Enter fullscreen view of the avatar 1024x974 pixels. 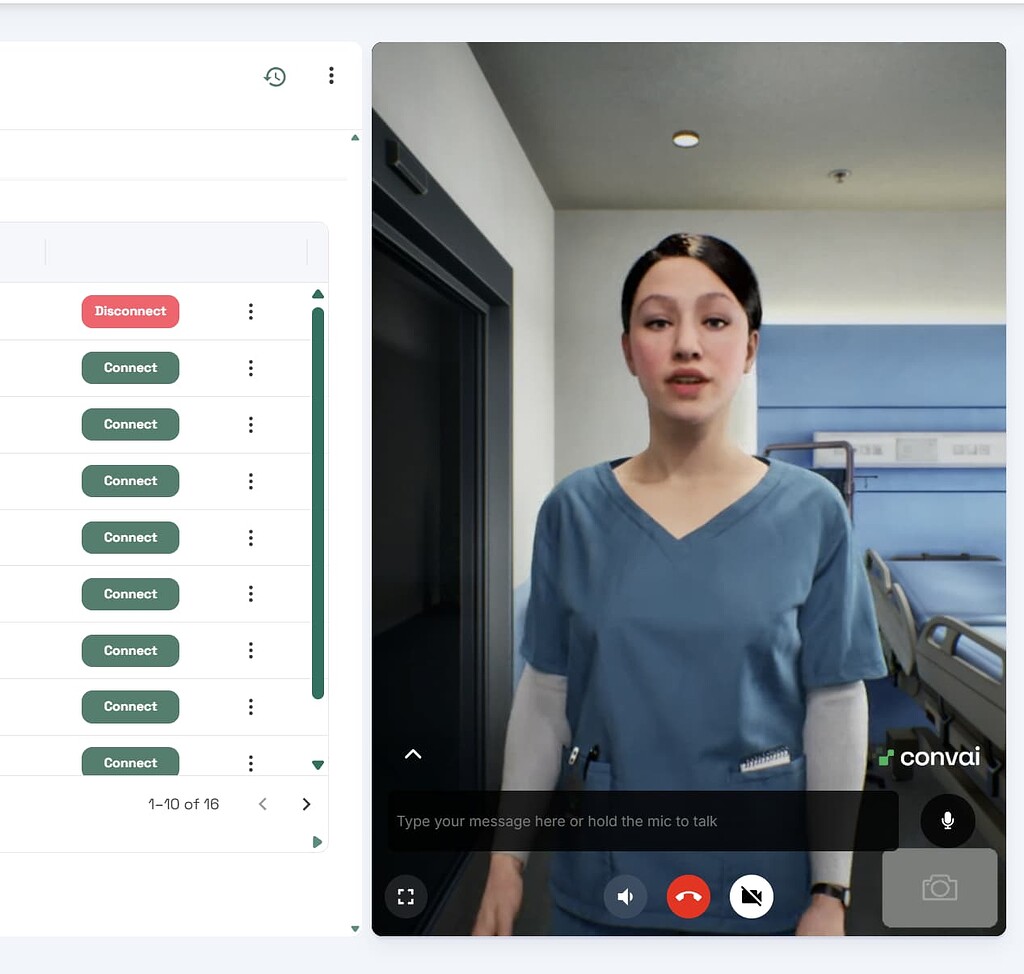406,896
